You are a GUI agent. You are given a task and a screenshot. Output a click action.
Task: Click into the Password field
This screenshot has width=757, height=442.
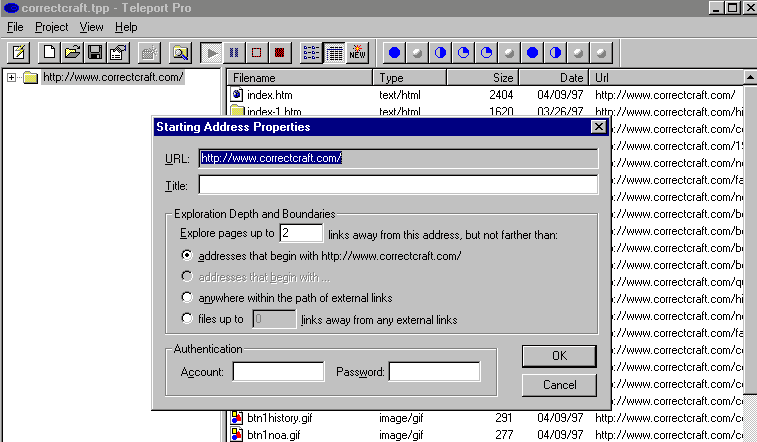(x=435, y=372)
